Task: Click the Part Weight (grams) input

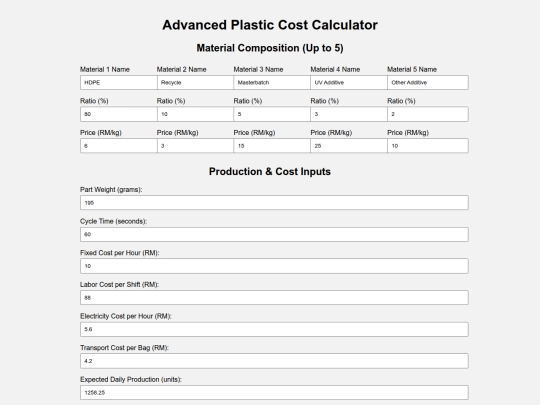Action: coord(274,202)
